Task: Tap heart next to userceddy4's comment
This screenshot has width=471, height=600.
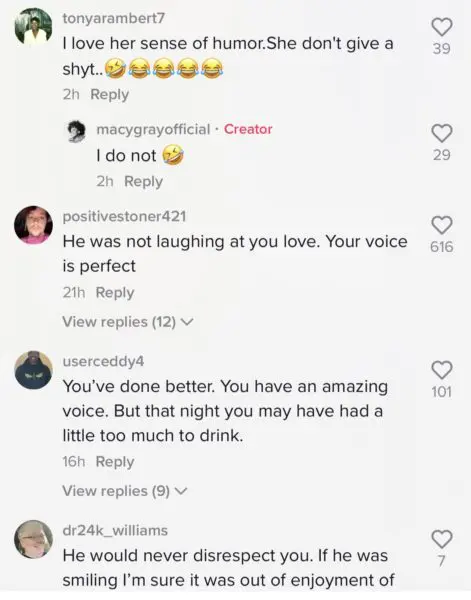Action: [442, 370]
